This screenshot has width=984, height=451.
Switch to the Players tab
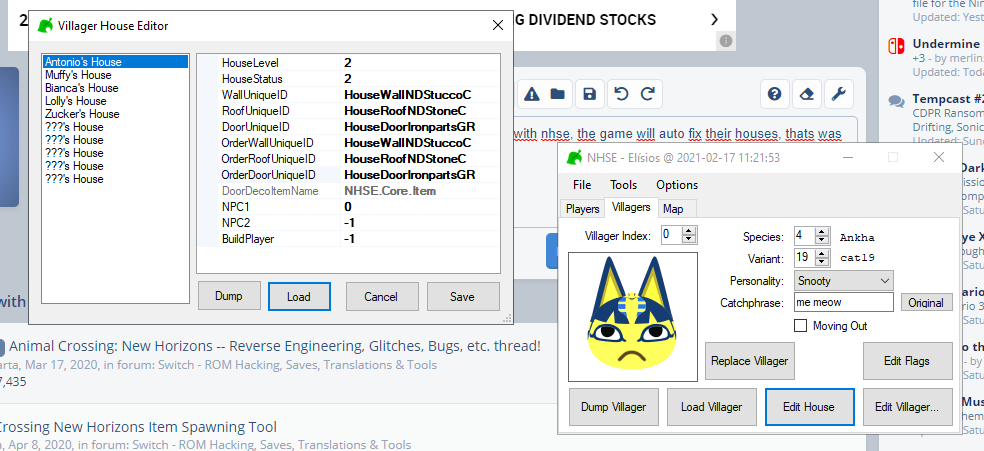[582, 209]
